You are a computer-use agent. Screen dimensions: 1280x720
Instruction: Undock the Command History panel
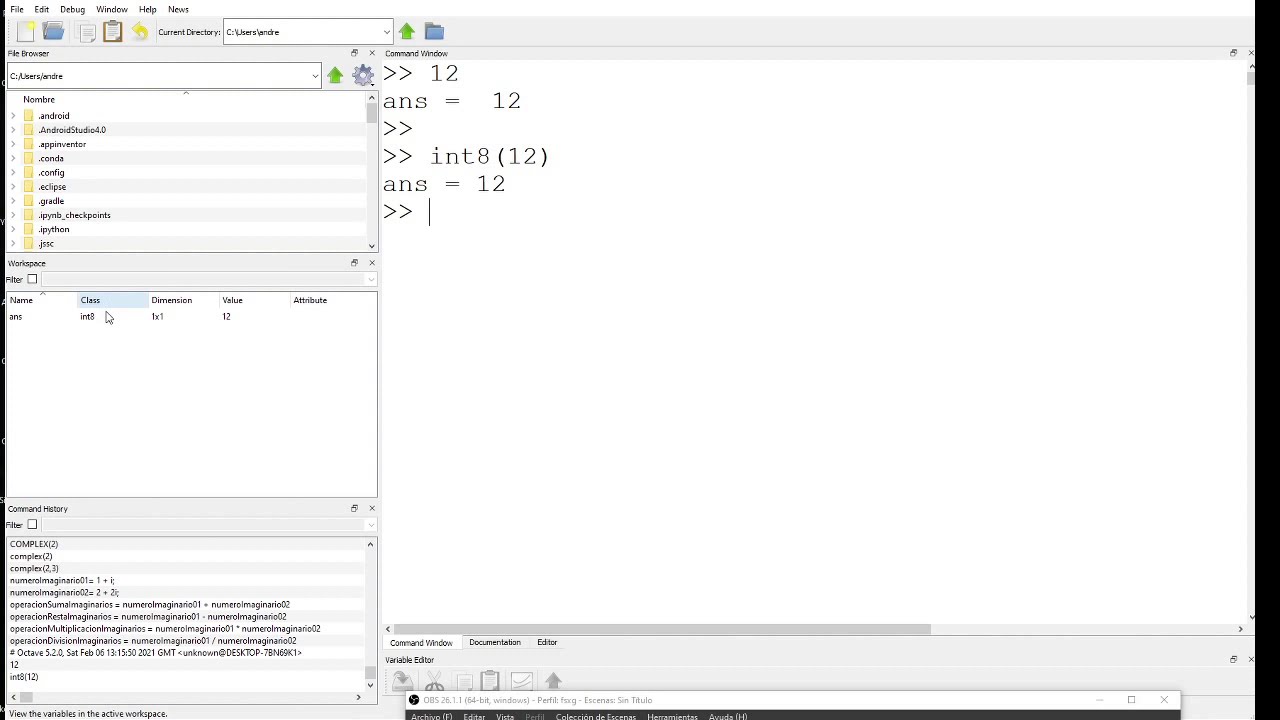point(354,508)
